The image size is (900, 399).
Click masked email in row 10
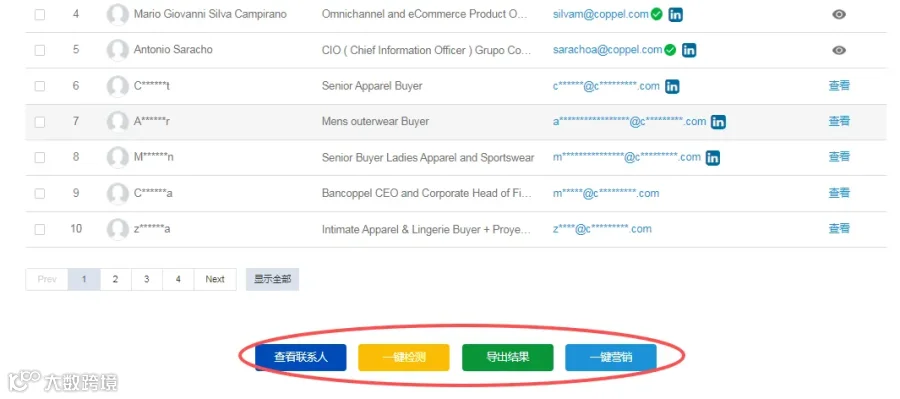point(602,229)
